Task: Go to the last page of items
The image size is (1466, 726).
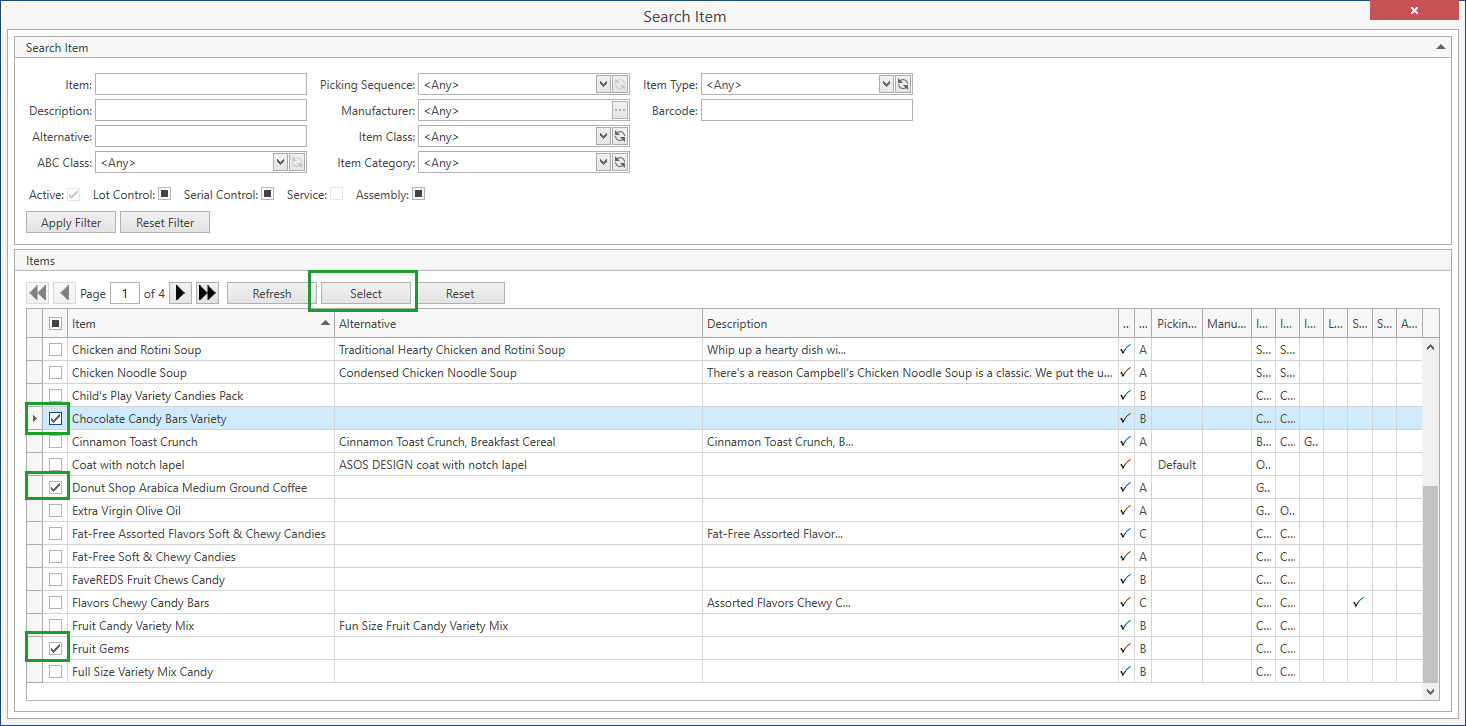Action: (x=206, y=292)
